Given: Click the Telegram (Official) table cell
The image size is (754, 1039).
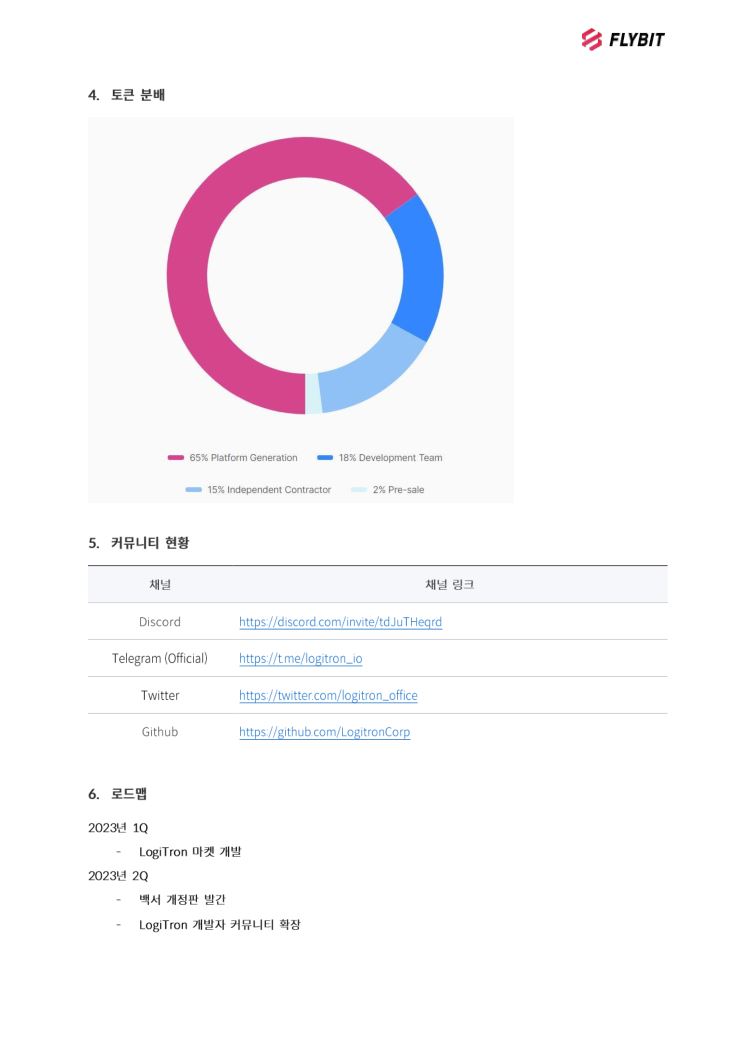Looking at the screenshot, I should 160,659.
